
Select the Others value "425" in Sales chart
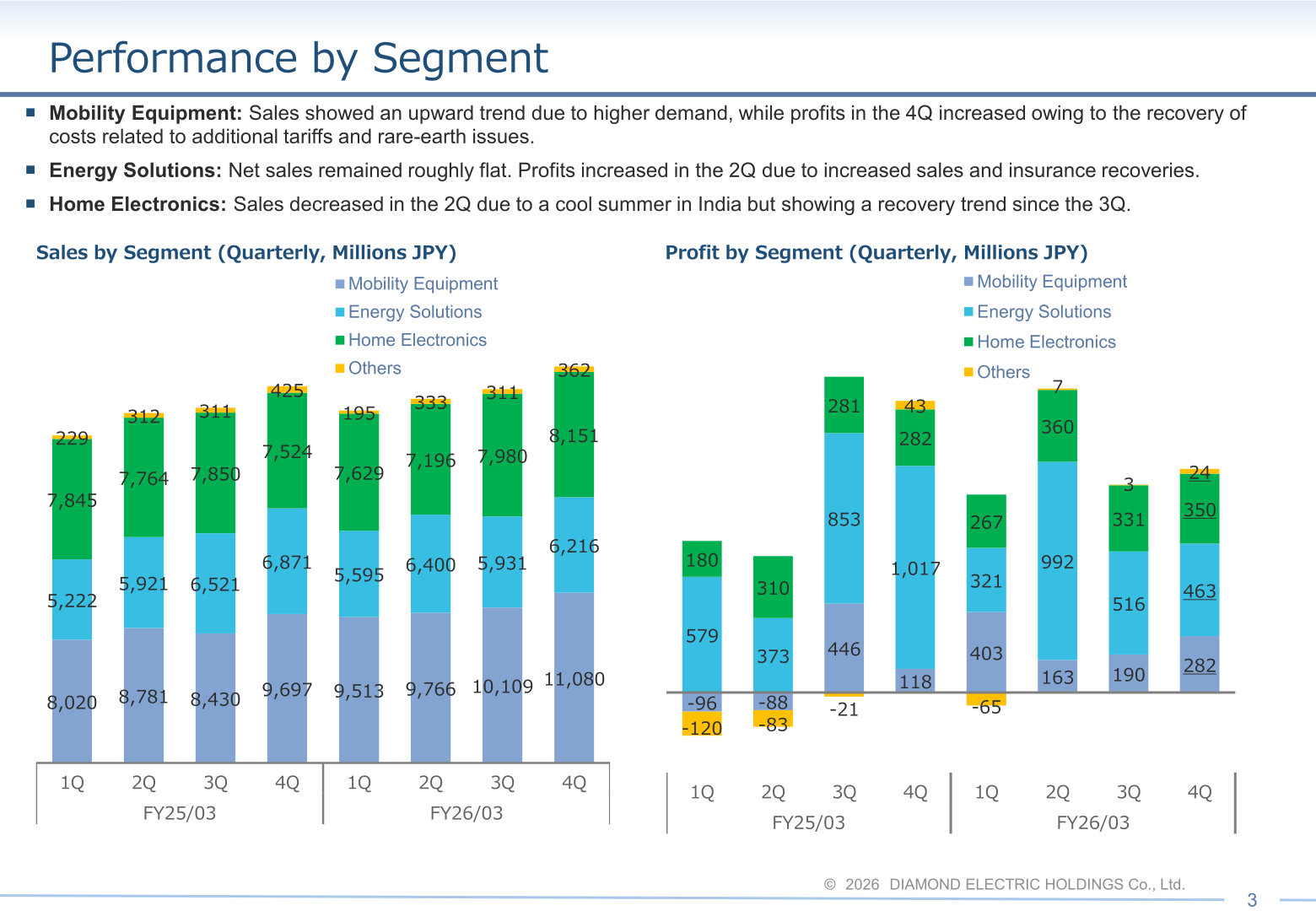[287, 391]
